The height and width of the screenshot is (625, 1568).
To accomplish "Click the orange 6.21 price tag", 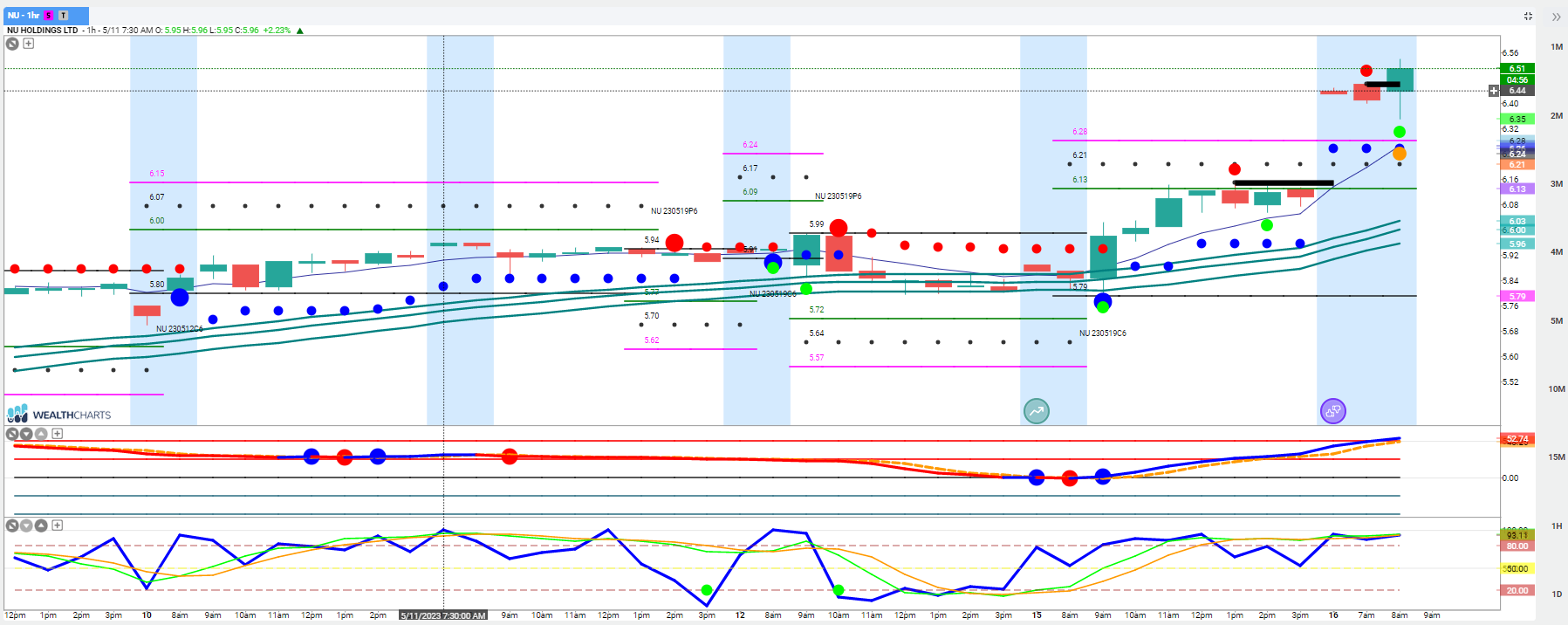I will 1517,164.
